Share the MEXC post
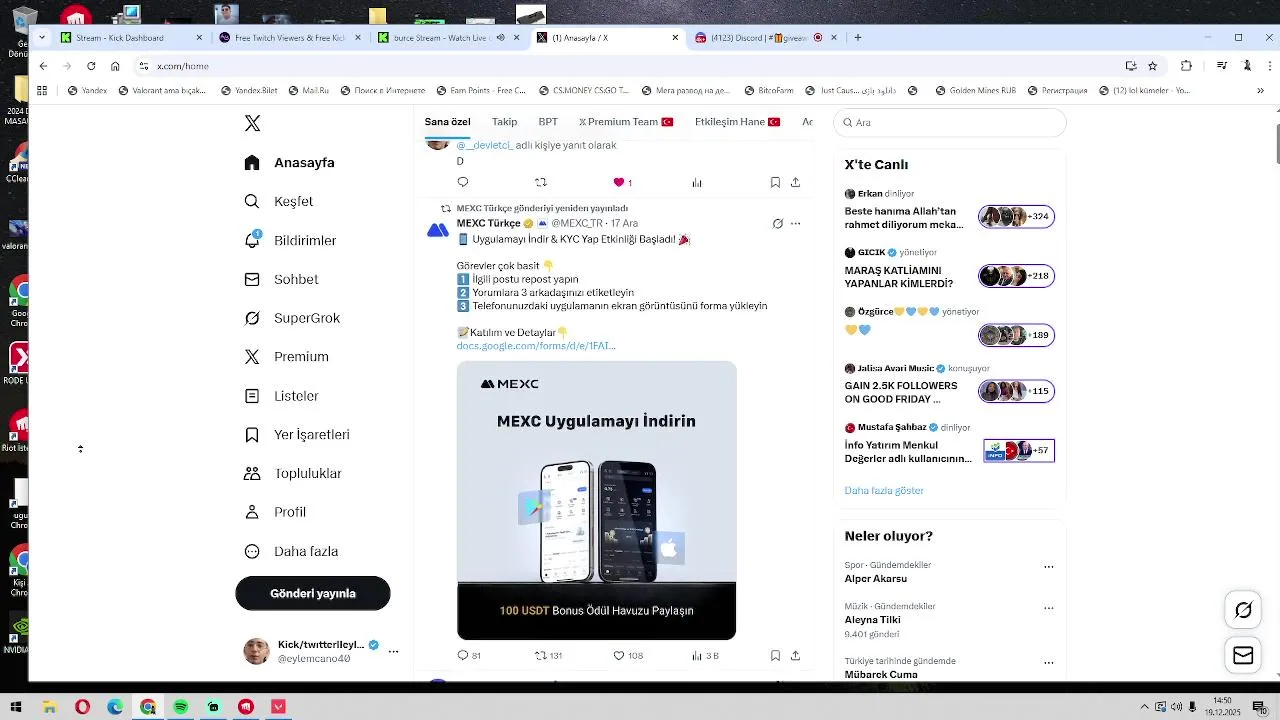1280x720 pixels. [x=795, y=656]
